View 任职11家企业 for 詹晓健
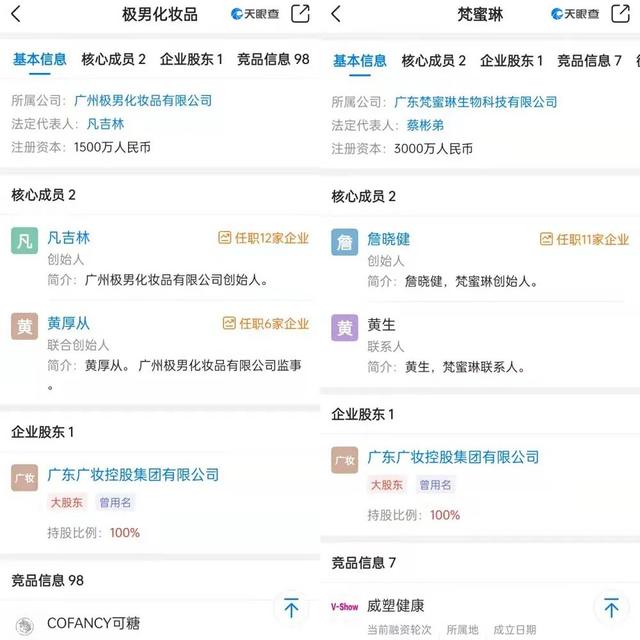Screen dimensions: 640x640 [584, 240]
